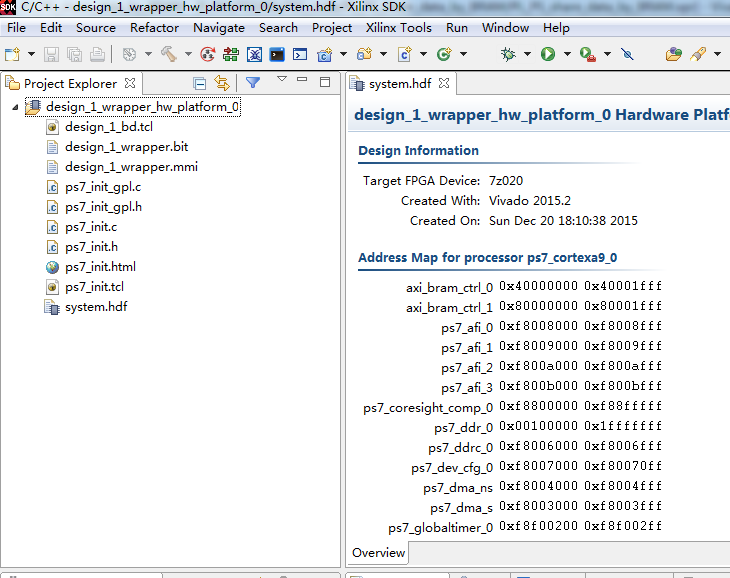730x578 pixels.
Task: Open the Source menu
Action: pos(96,28)
